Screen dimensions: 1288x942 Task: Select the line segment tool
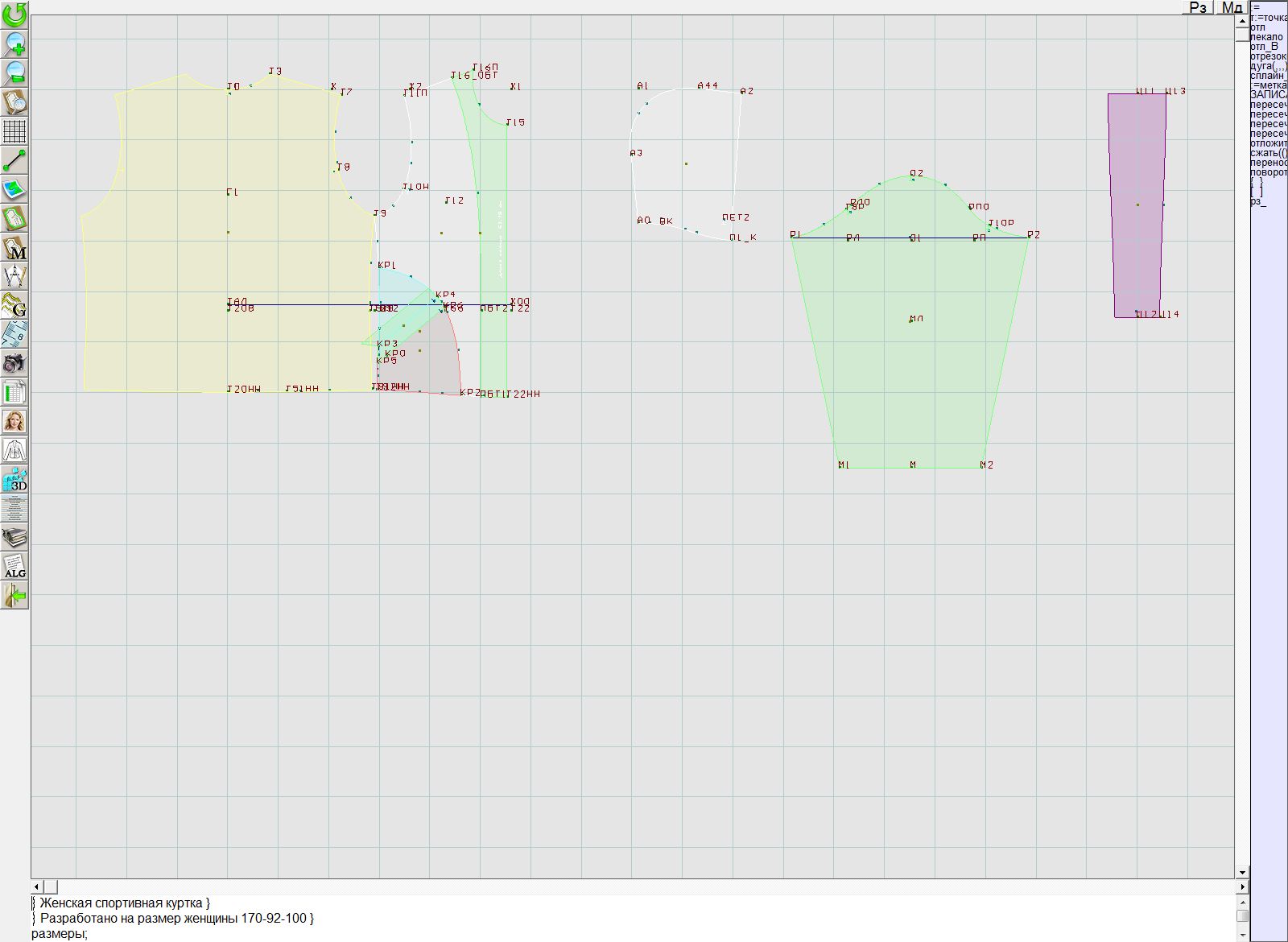coord(14,160)
